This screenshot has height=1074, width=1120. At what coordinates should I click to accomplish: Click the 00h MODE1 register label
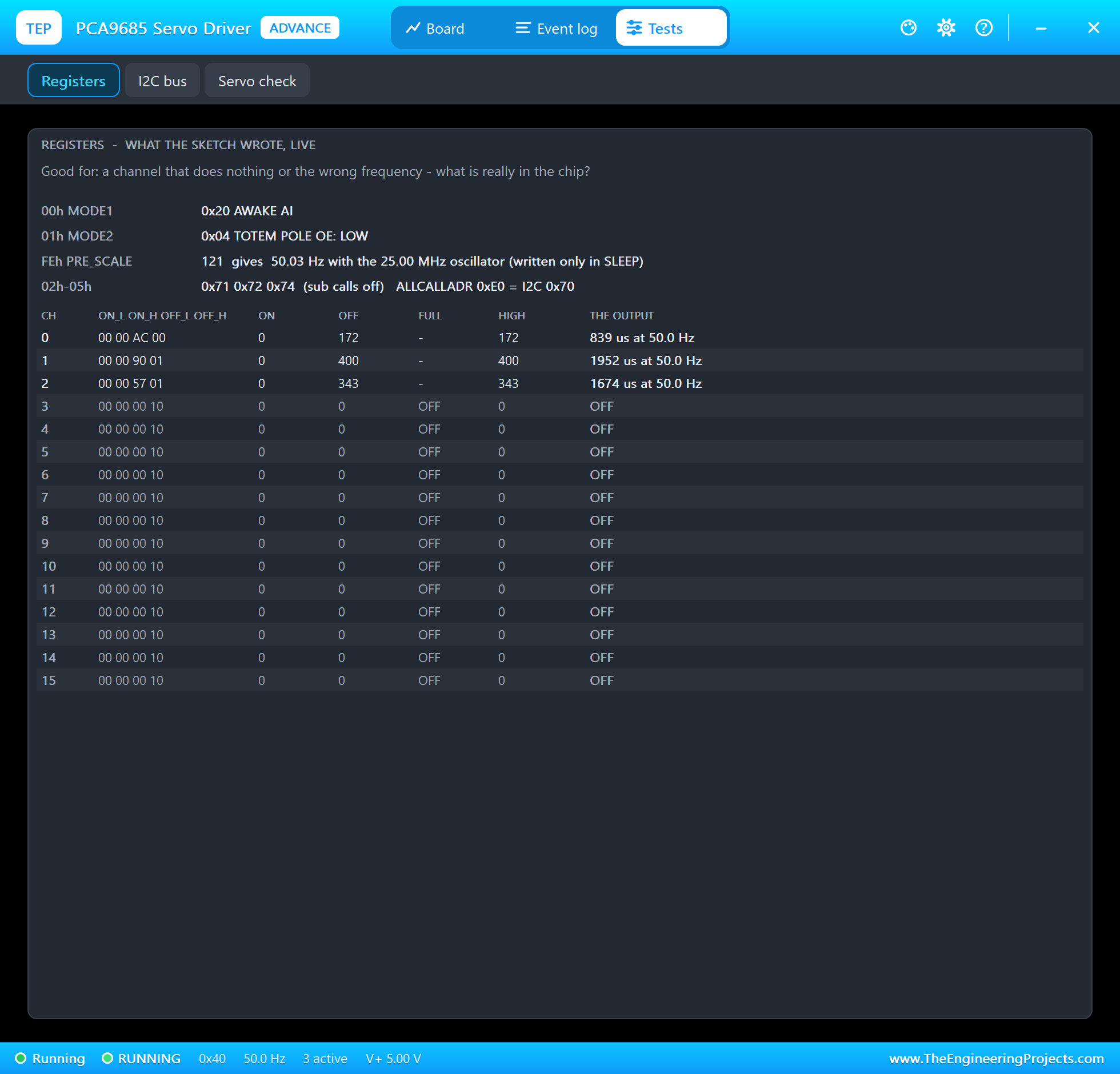click(x=77, y=211)
